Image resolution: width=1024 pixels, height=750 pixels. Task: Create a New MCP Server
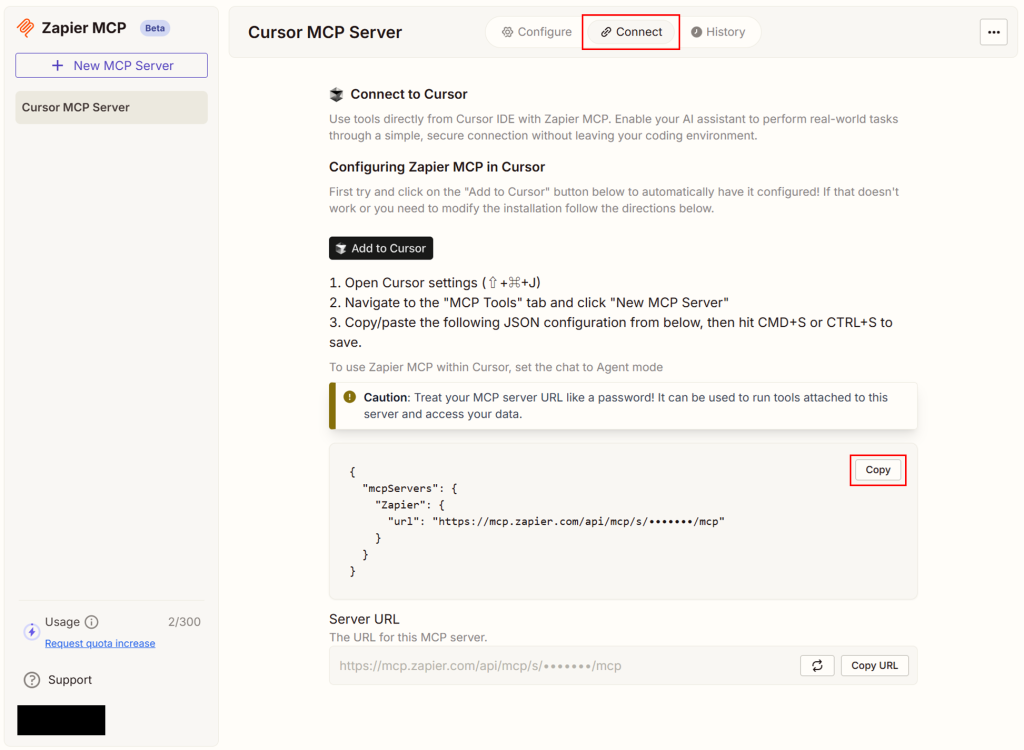pos(111,66)
